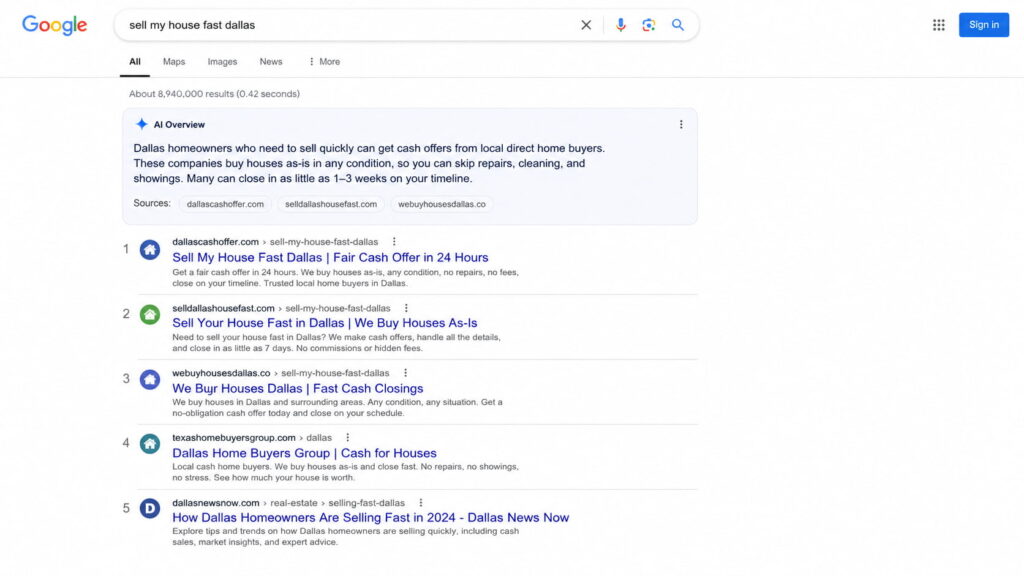The image size is (1024, 576).
Task: Open the selldallashousefast.com source chip
Action: pos(330,204)
